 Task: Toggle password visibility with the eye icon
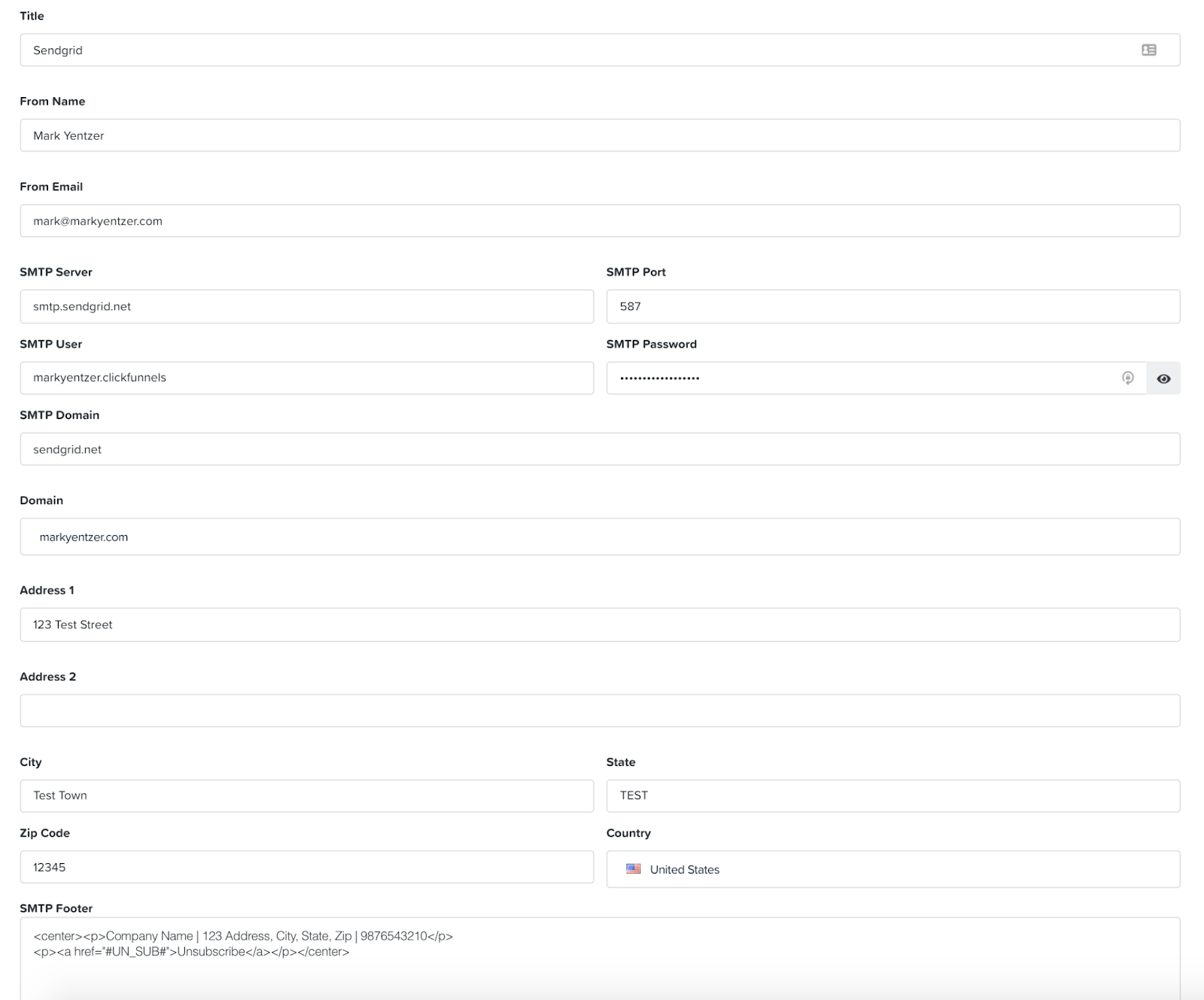click(x=1163, y=378)
